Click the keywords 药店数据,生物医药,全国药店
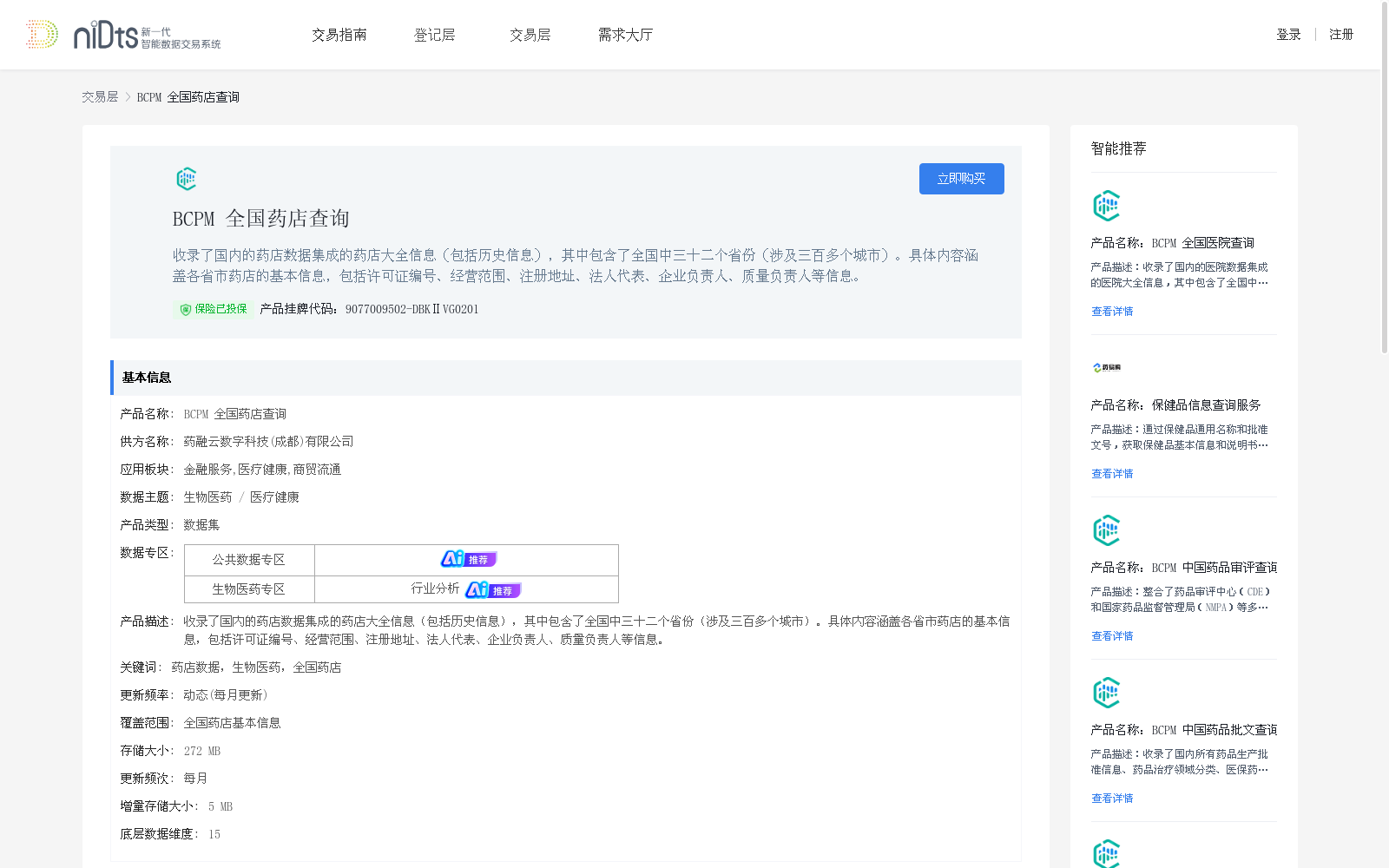The image size is (1389, 868). click(x=256, y=667)
